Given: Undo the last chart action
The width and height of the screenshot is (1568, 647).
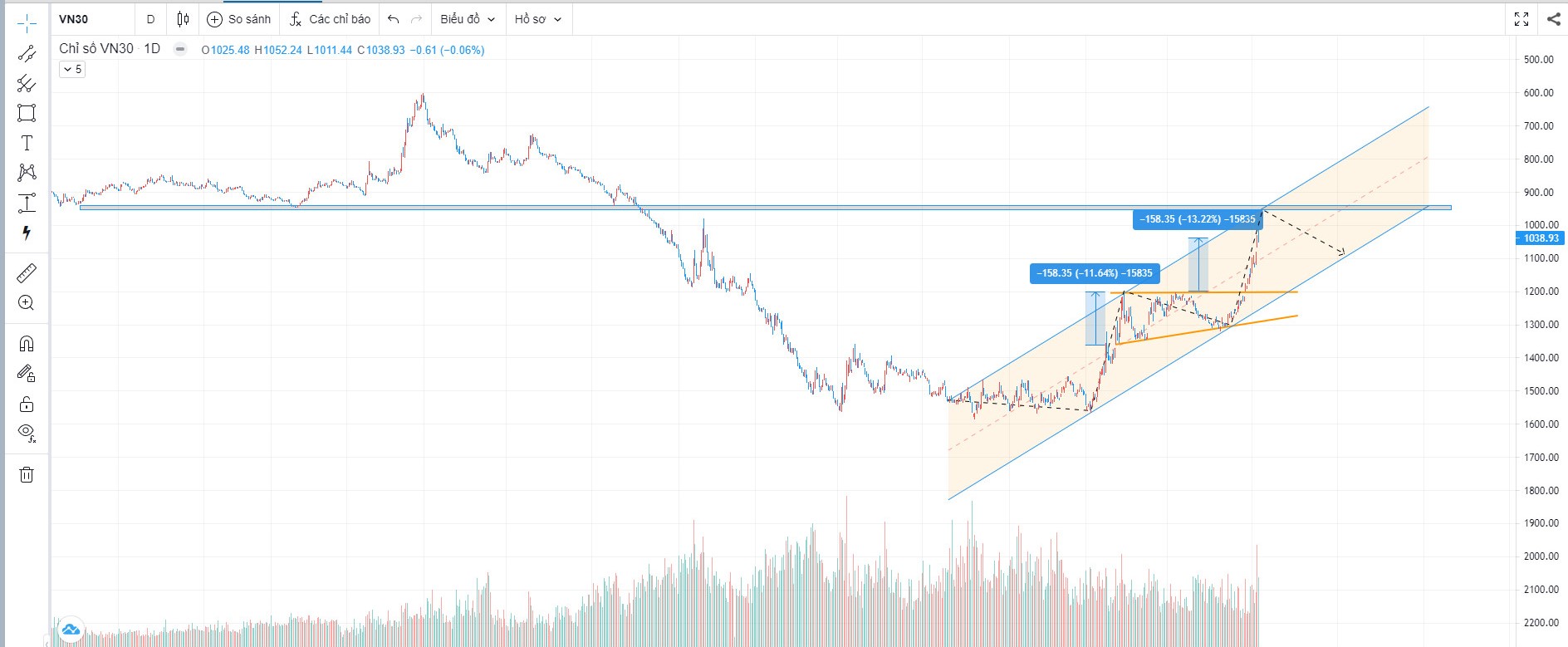Looking at the screenshot, I should point(394,19).
